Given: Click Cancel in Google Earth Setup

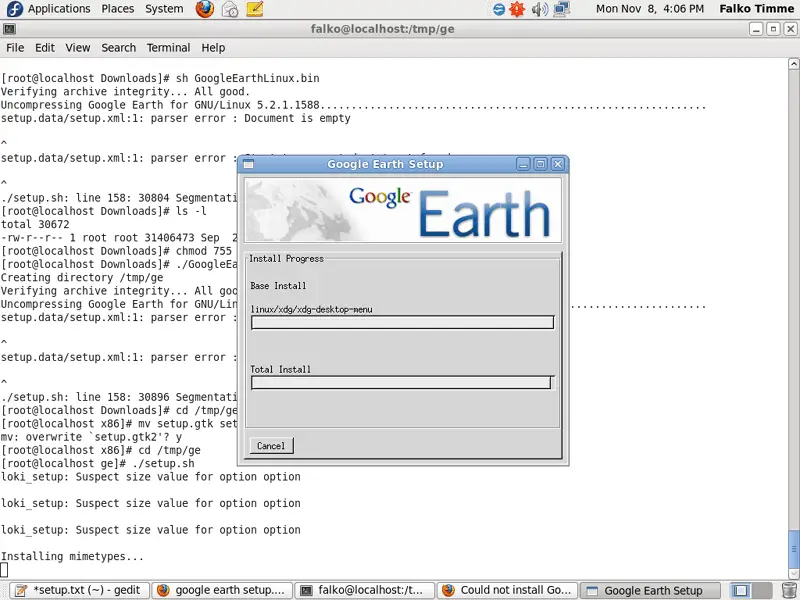Looking at the screenshot, I should pos(271,446).
